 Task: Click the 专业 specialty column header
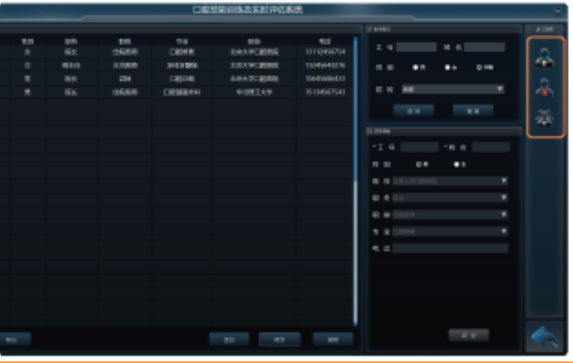[x=182, y=41]
